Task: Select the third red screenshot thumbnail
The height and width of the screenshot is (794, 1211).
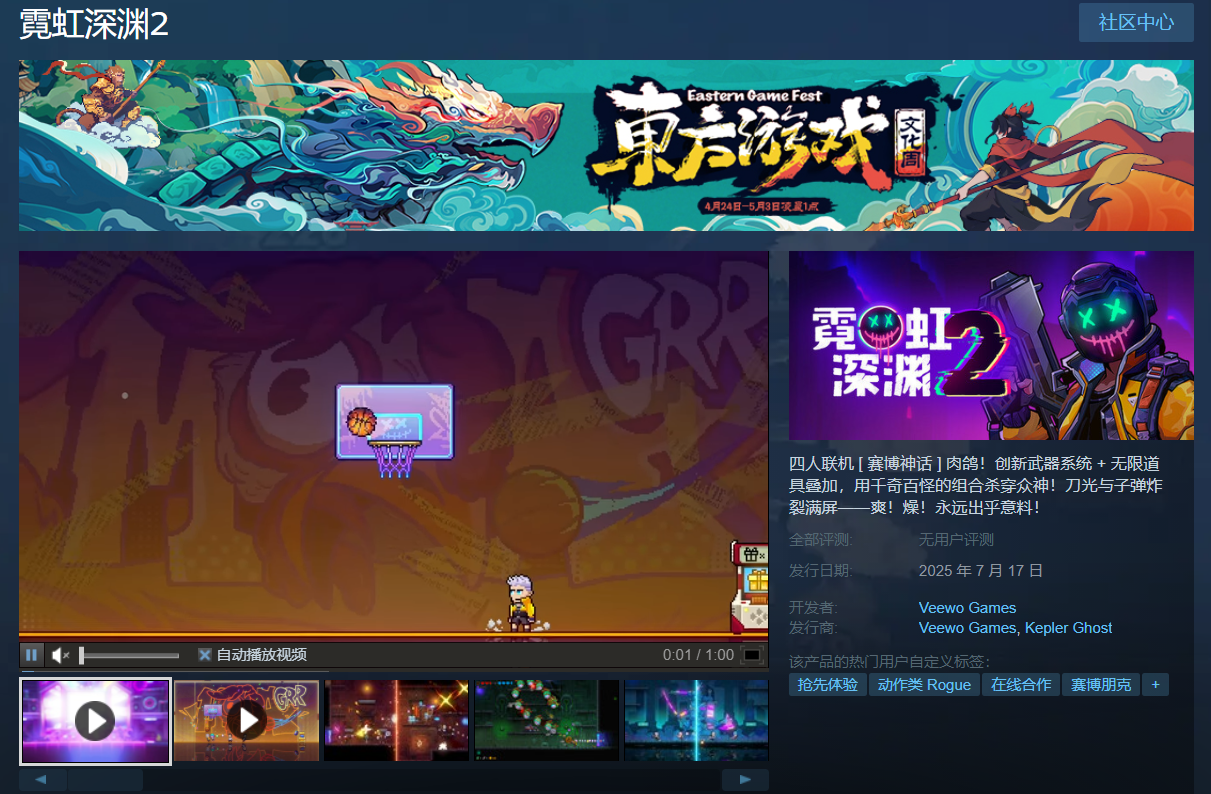Action: point(396,721)
